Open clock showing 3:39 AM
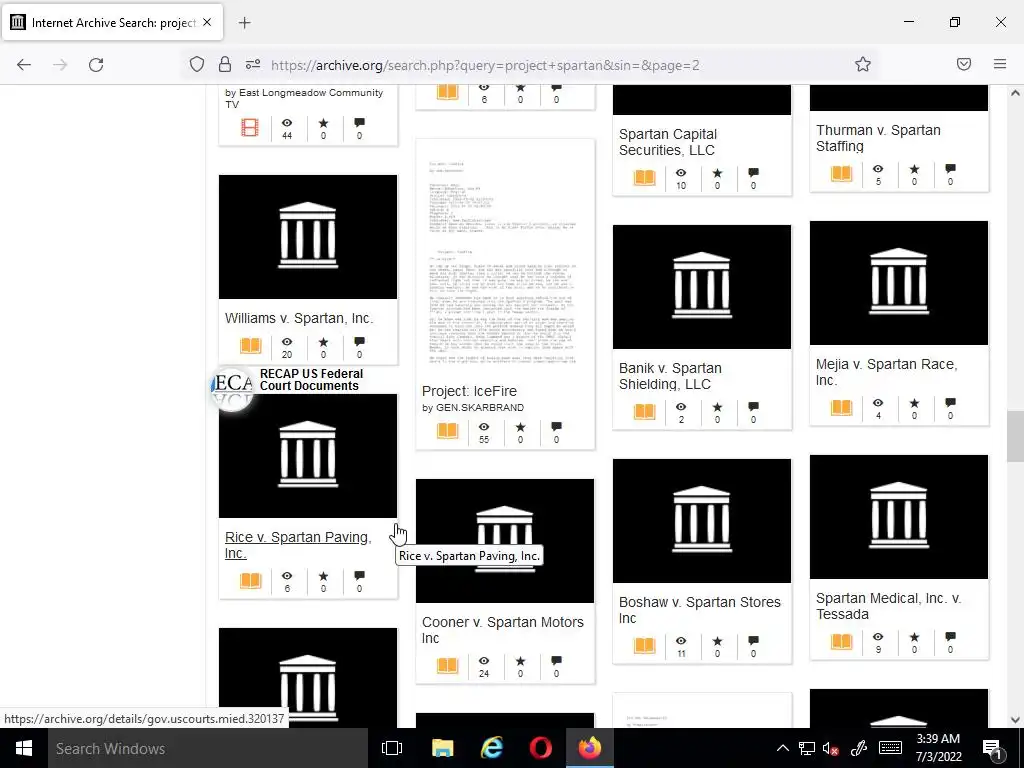The height and width of the screenshot is (768, 1024). coord(938,748)
